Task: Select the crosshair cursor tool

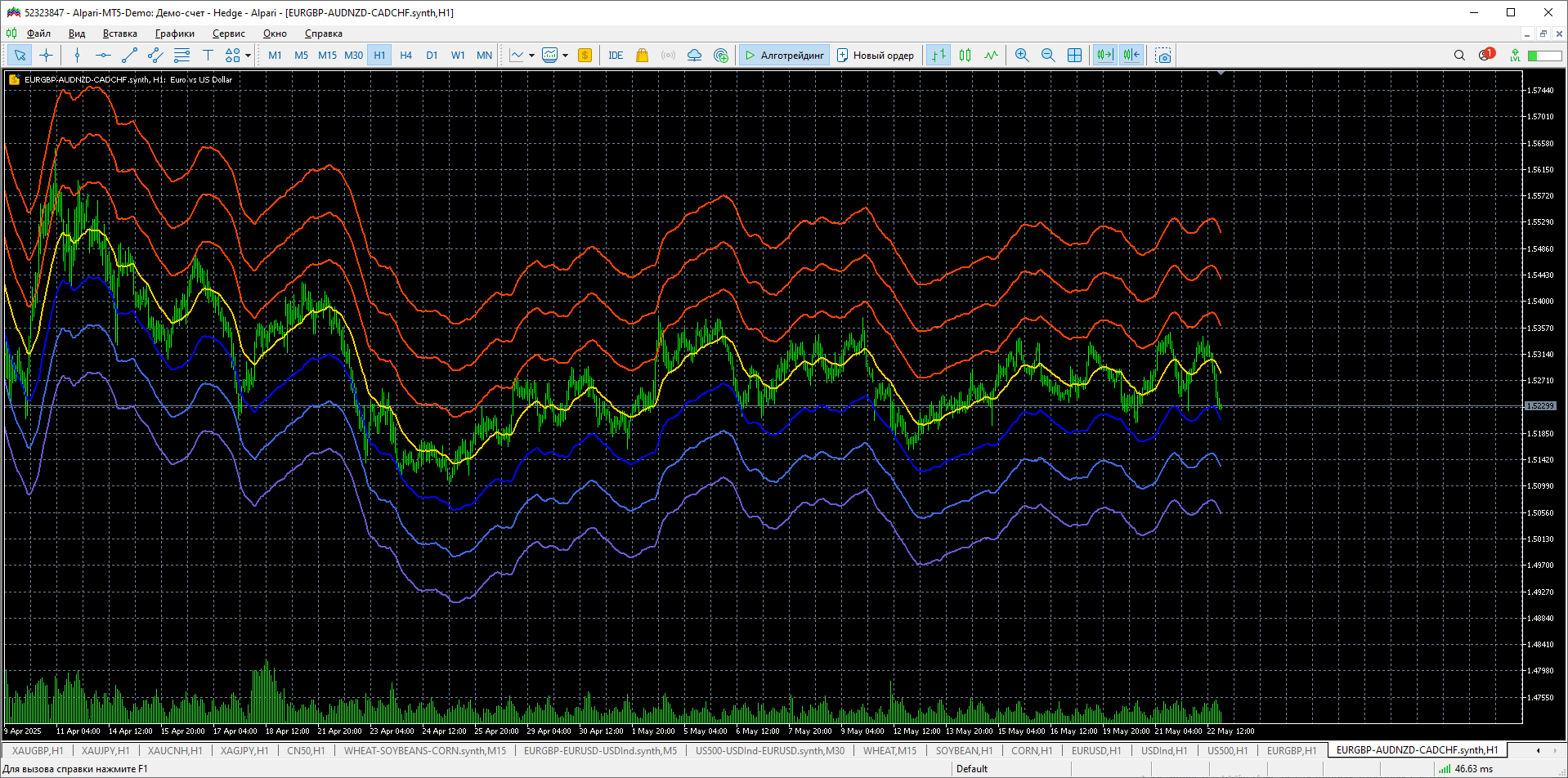Action: [47, 56]
